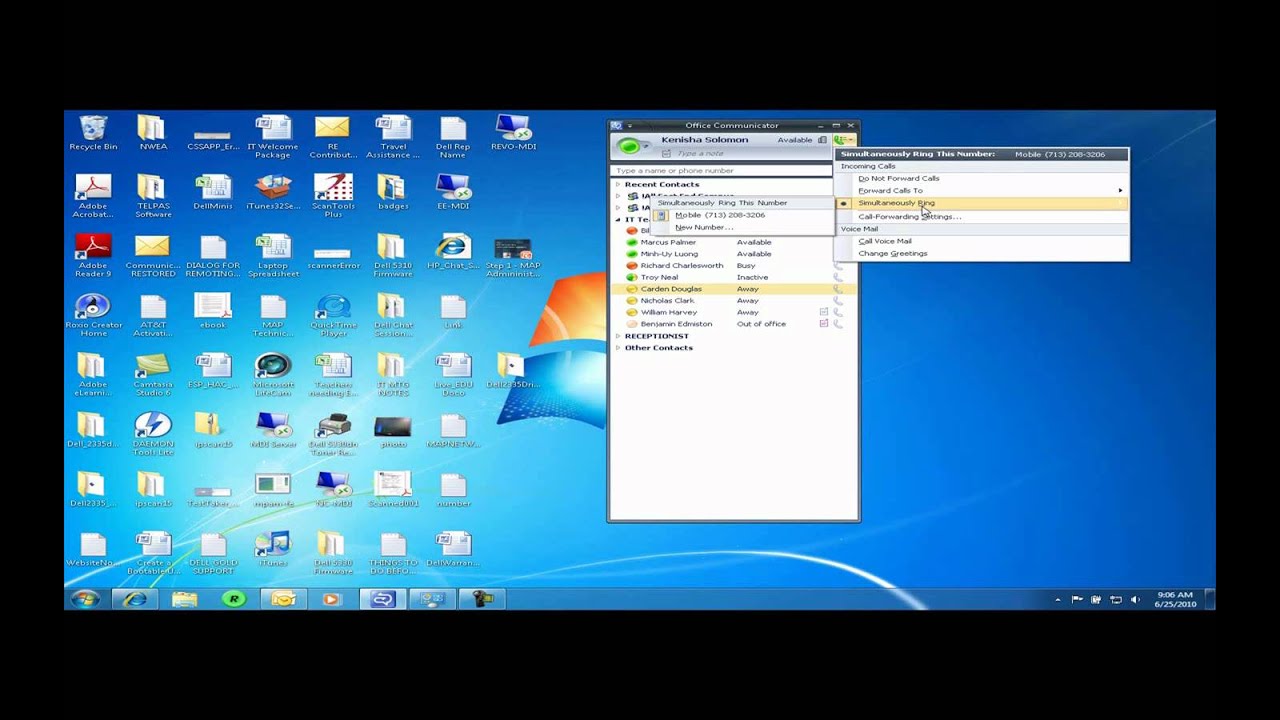The width and height of the screenshot is (1280, 720).
Task: Collapse the IT Team group
Action: [x=618, y=219]
